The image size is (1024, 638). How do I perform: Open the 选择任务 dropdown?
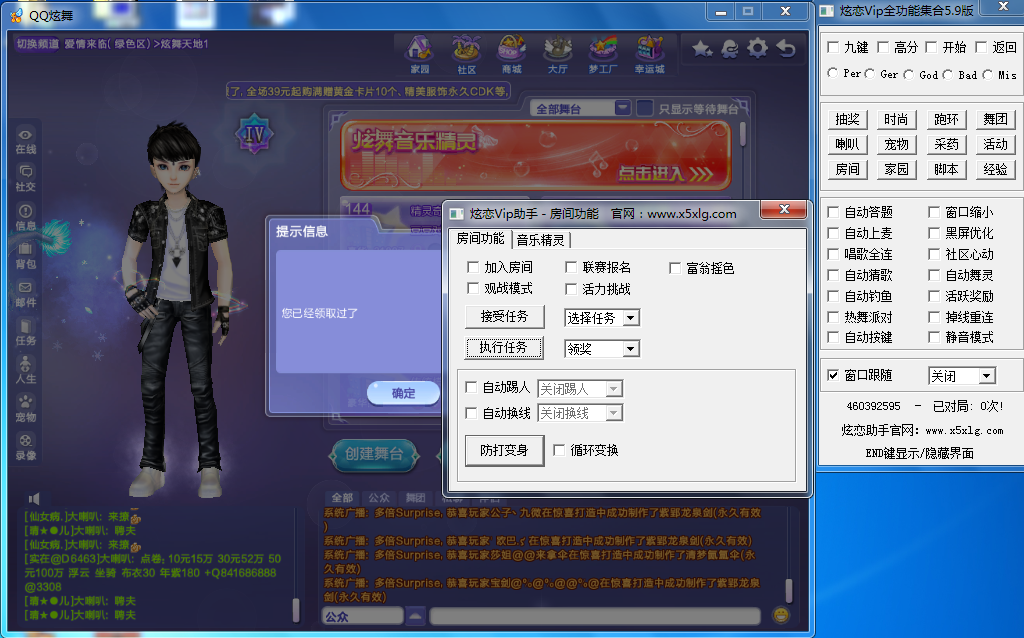coord(602,318)
